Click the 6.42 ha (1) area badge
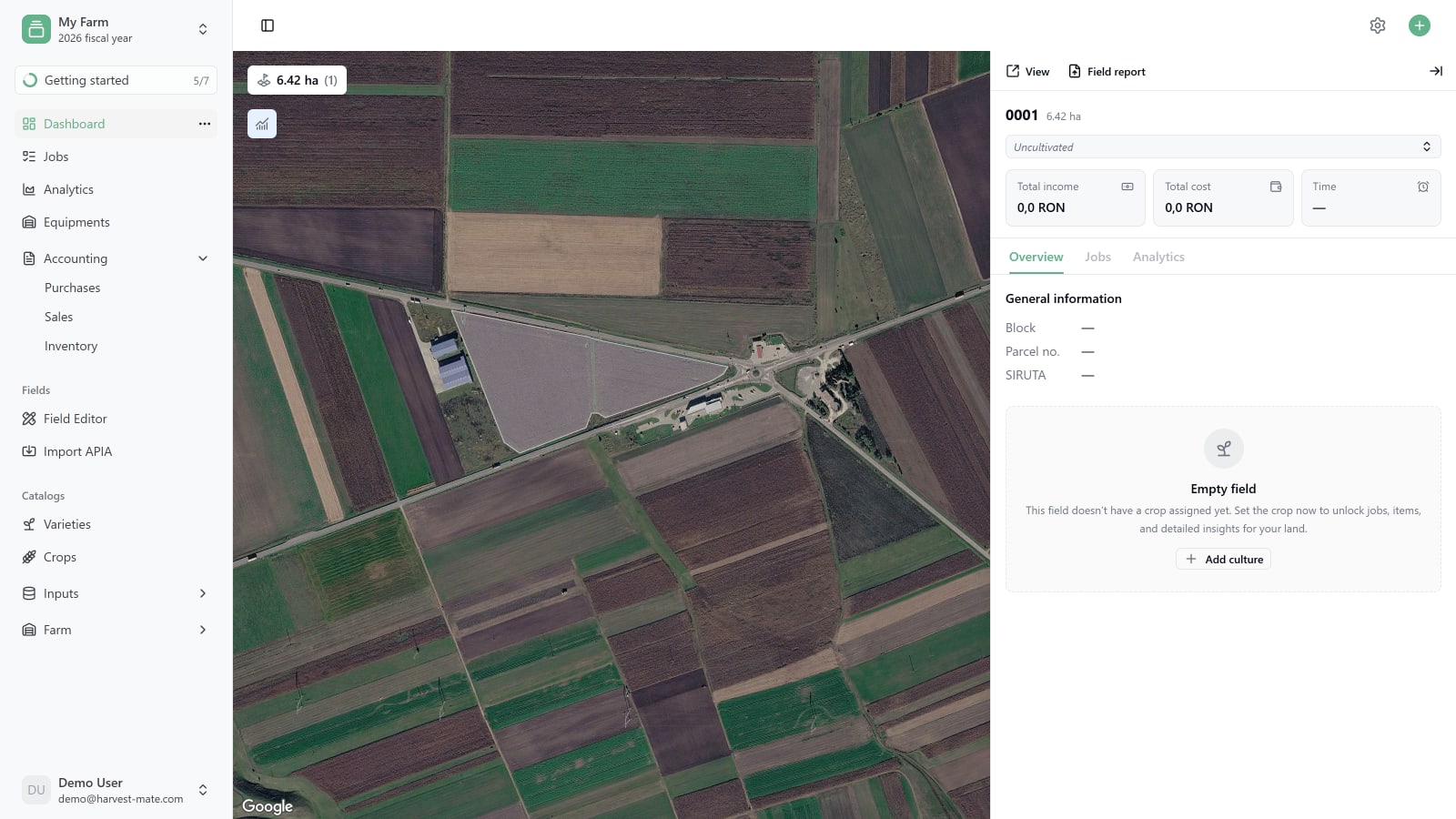The height and width of the screenshot is (819, 1456). [297, 80]
